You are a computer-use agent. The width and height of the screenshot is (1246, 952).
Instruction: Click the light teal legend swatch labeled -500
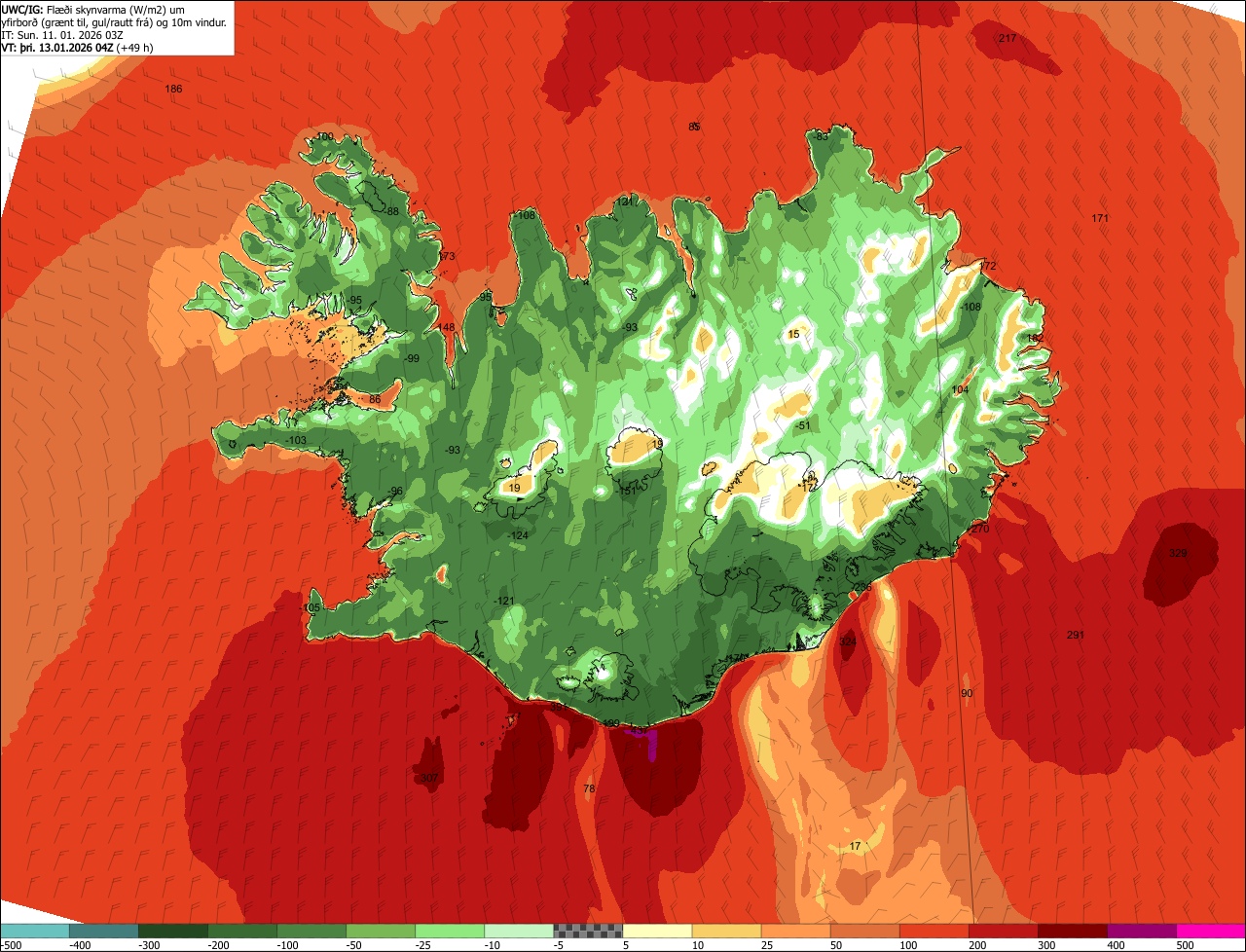[35, 931]
